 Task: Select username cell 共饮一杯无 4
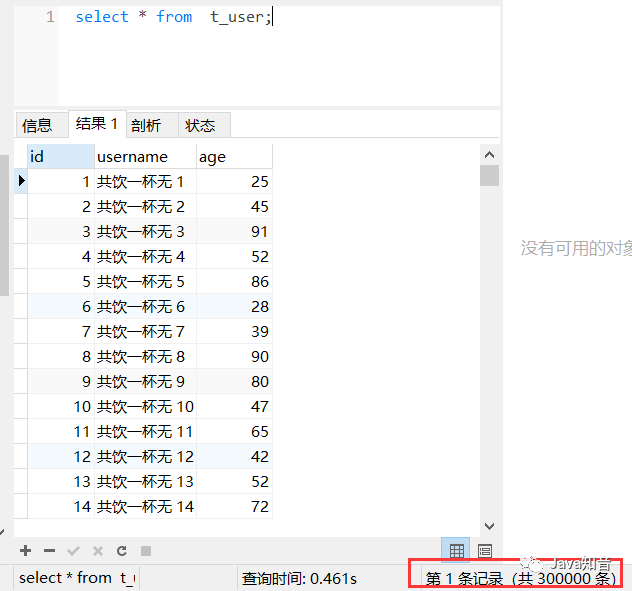146,256
